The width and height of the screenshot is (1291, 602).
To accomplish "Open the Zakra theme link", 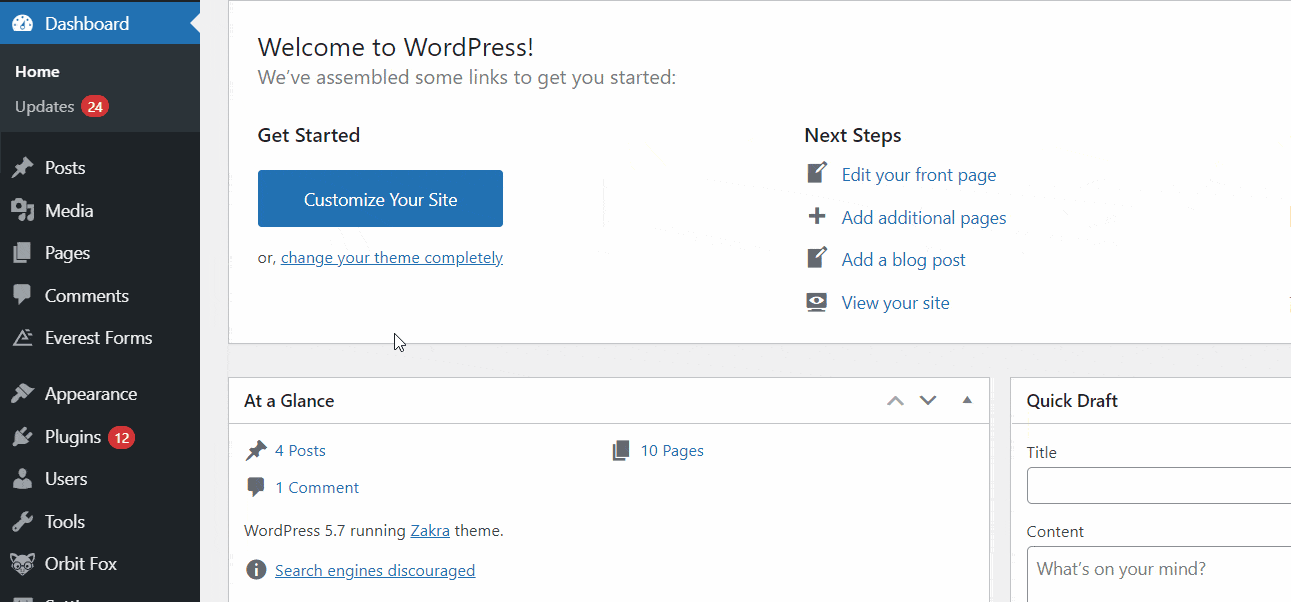I will (430, 531).
